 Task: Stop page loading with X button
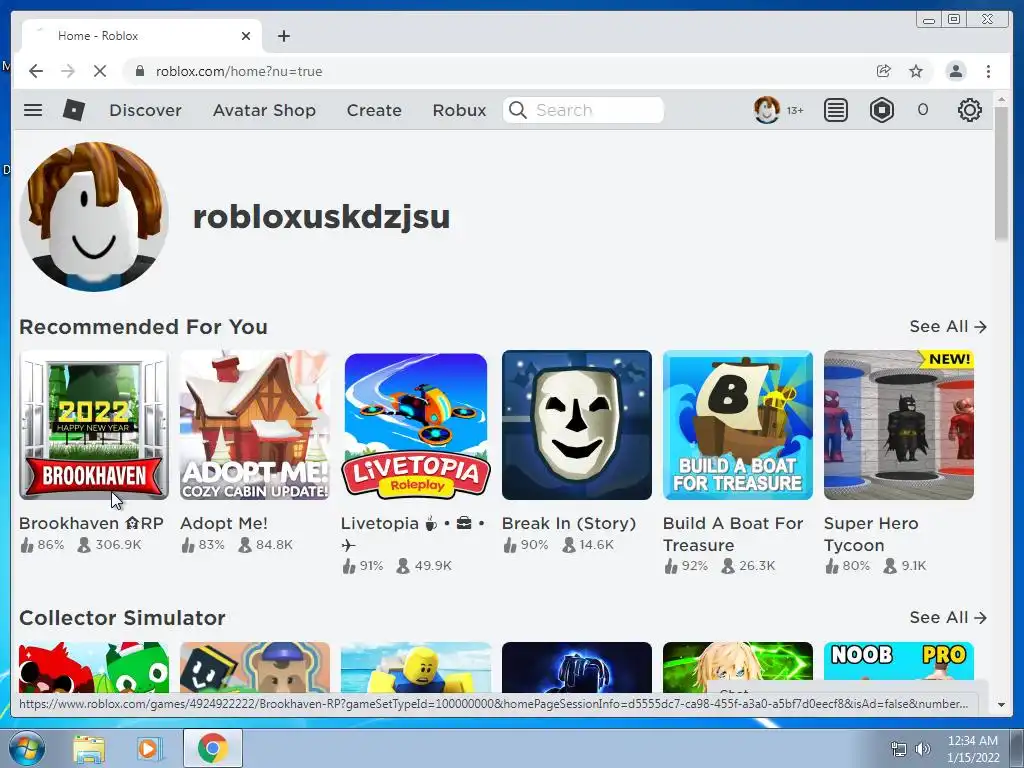tap(100, 71)
